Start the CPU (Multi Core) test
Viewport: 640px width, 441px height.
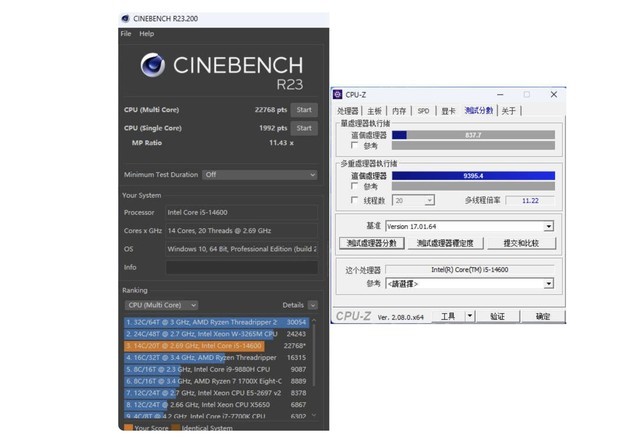pyautogui.click(x=304, y=110)
